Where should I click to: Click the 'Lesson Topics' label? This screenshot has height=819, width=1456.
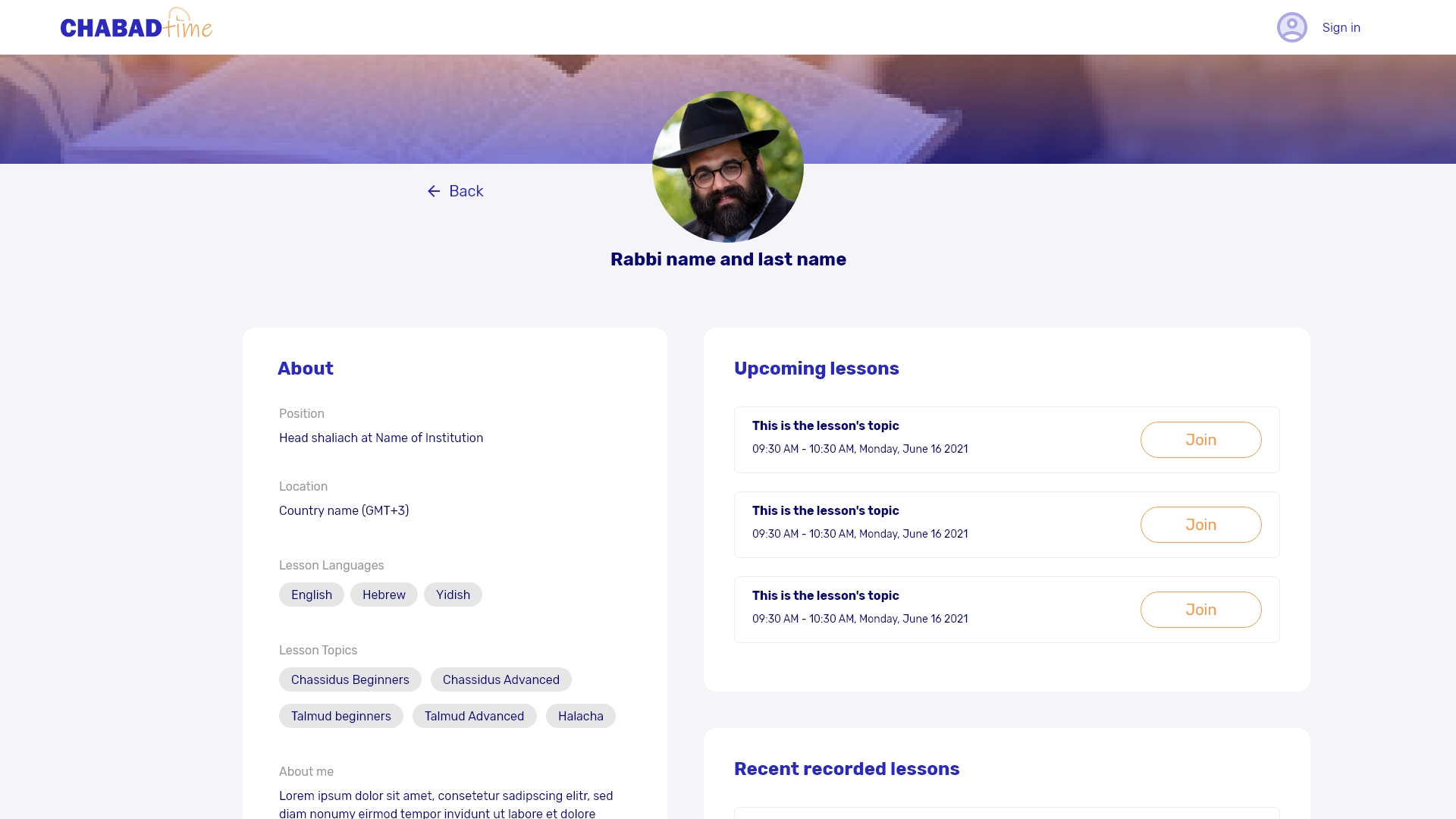(x=318, y=650)
